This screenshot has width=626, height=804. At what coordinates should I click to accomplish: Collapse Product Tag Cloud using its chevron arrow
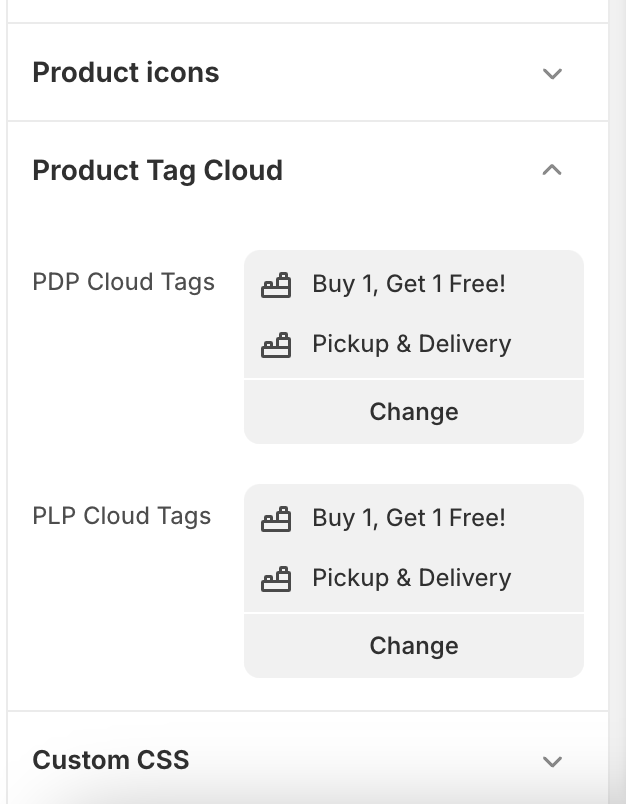click(552, 171)
